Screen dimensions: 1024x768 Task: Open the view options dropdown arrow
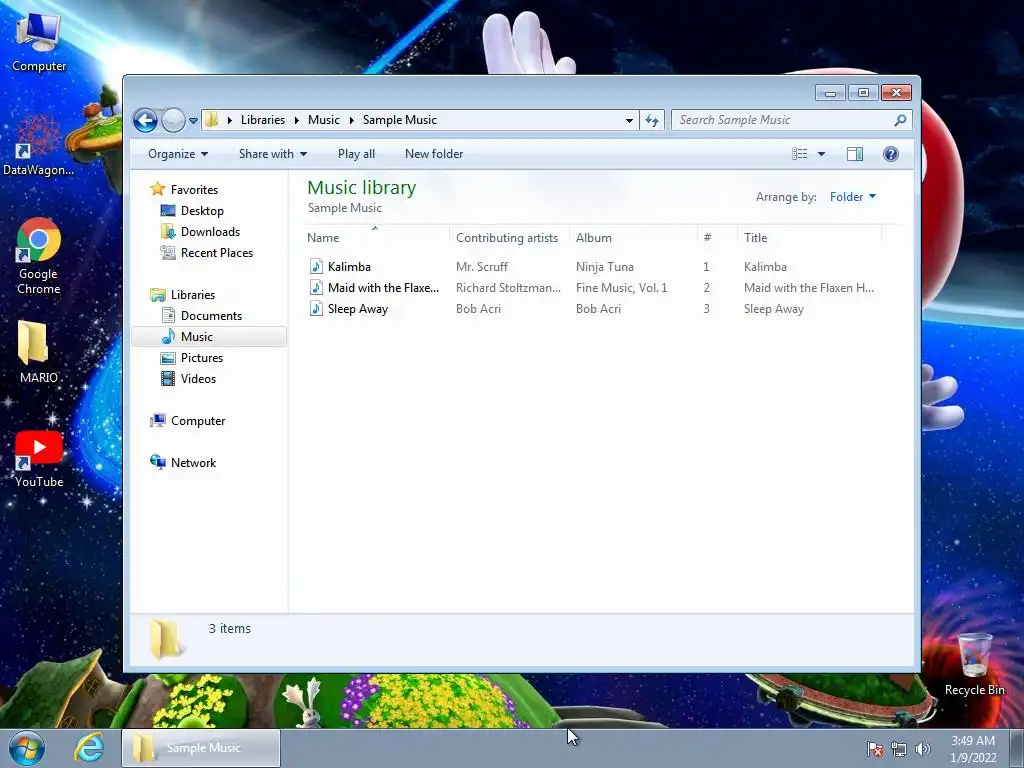pyautogui.click(x=822, y=154)
